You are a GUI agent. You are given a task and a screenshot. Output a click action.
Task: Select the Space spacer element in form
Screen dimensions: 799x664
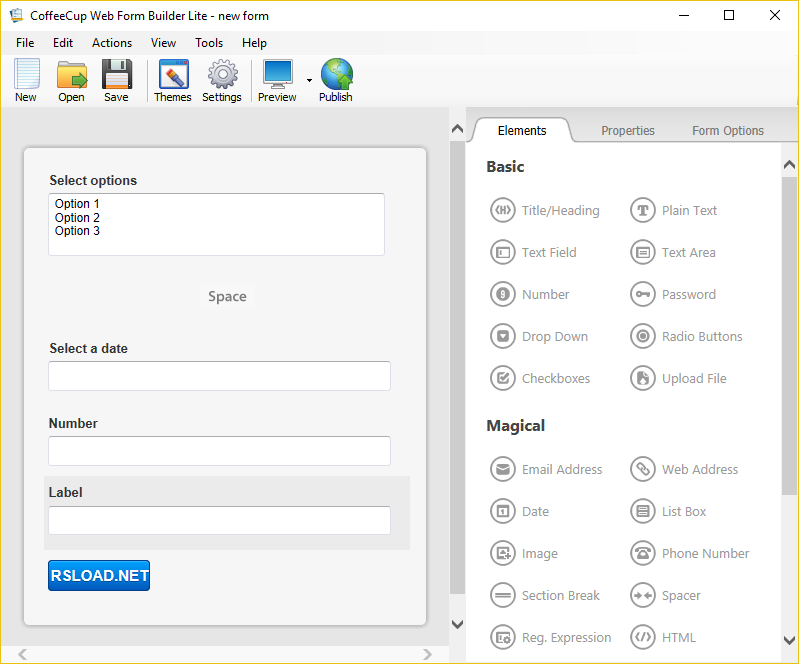coord(227,297)
